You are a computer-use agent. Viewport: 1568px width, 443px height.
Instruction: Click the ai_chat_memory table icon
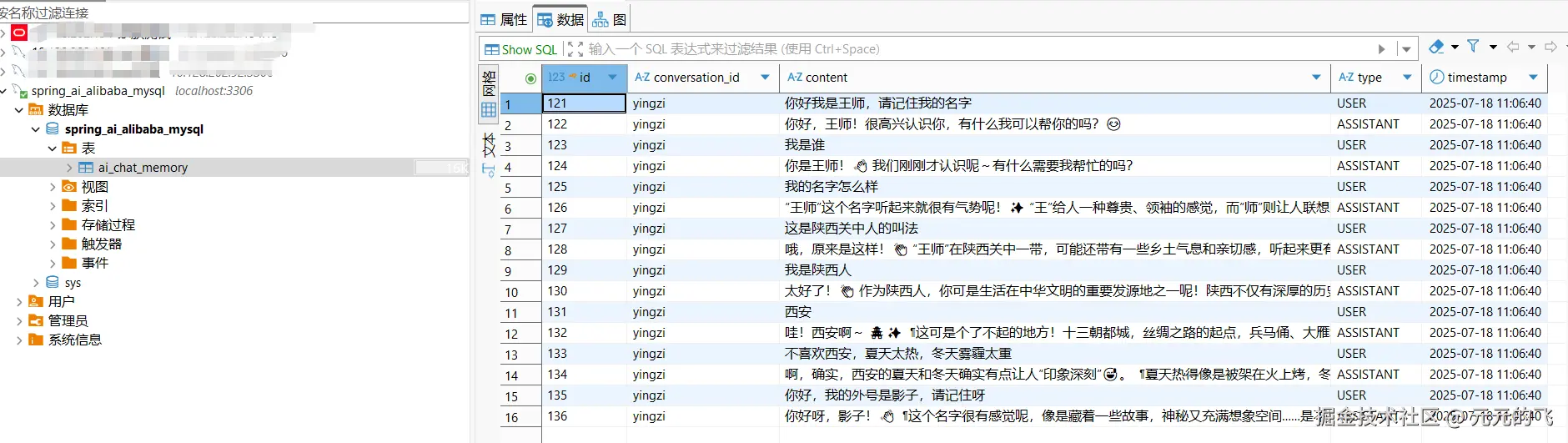(x=86, y=168)
